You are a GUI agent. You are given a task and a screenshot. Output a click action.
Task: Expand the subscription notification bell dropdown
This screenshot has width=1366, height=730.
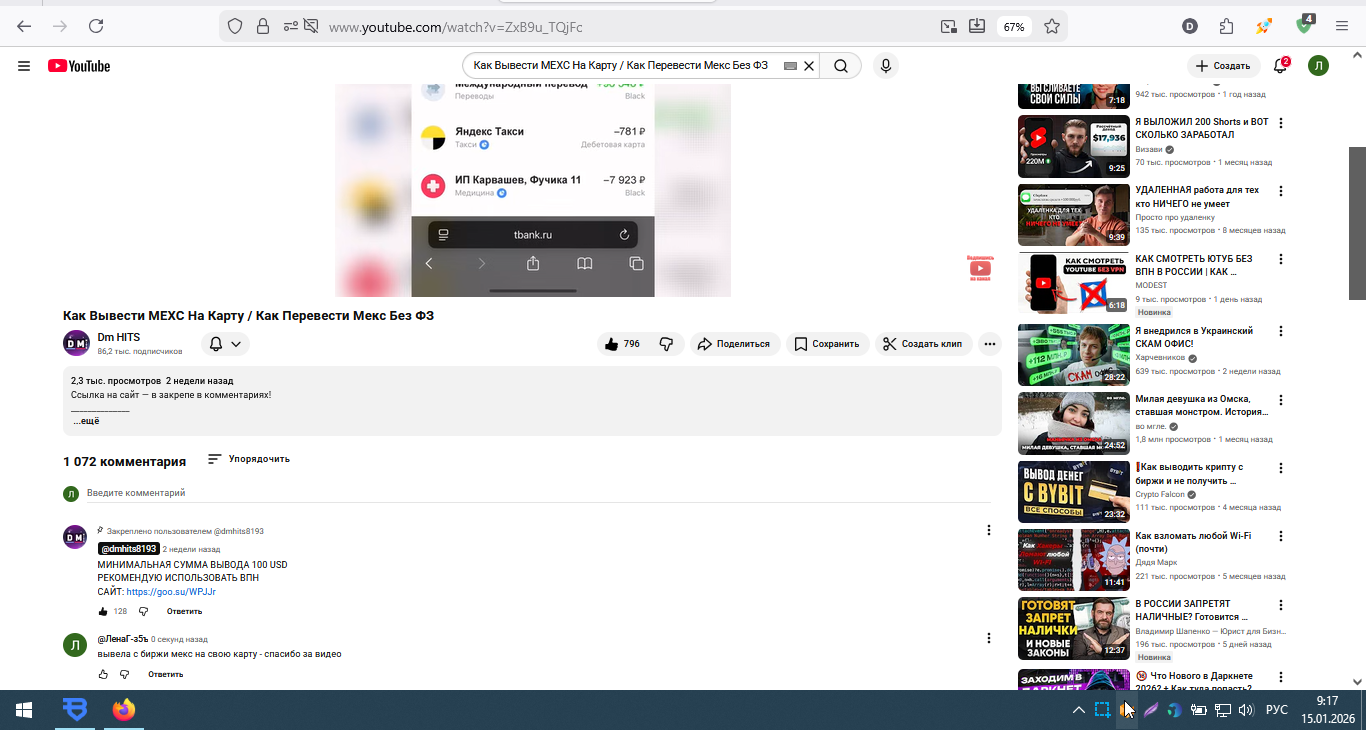(x=225, y=344)
